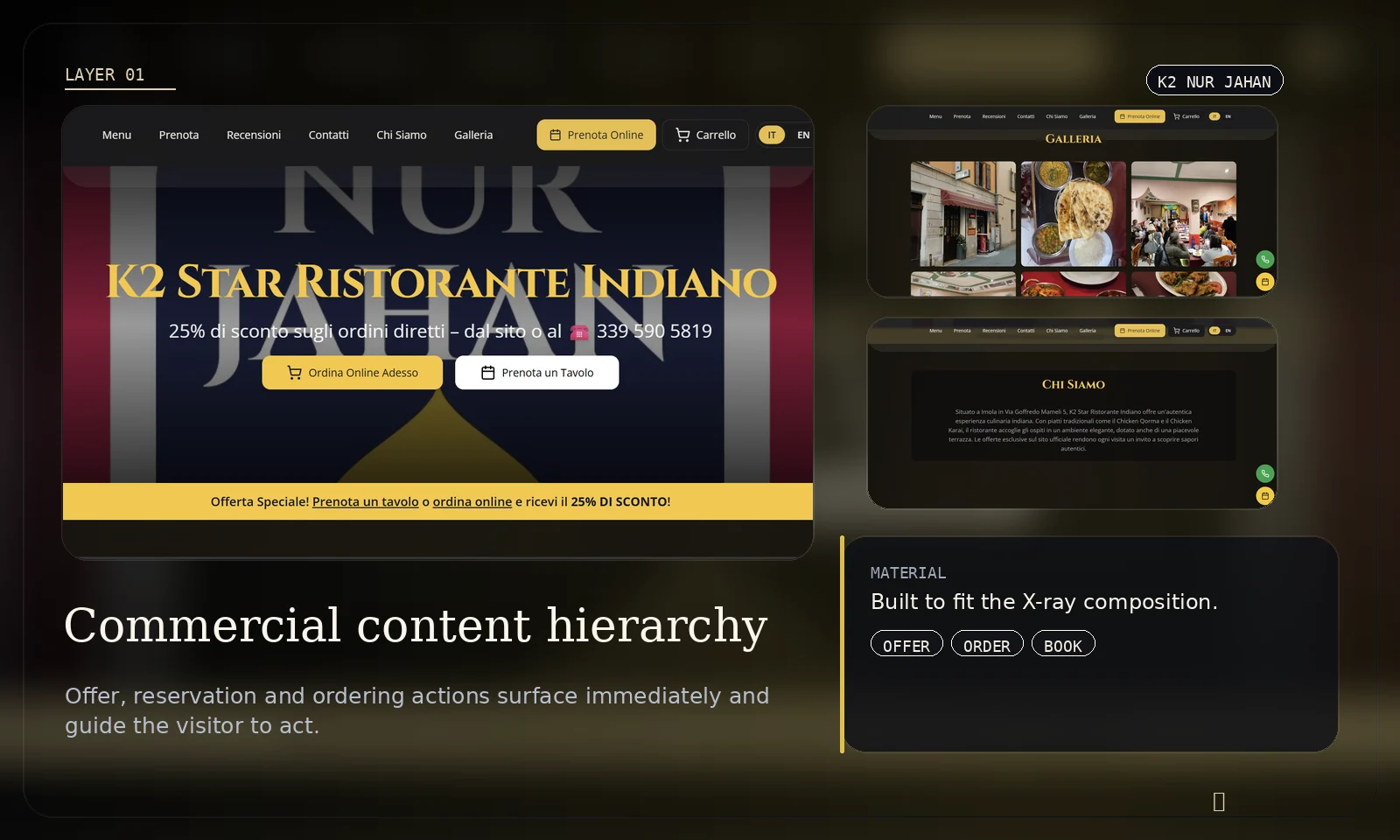Click the Commercial content hierarchy headline
1400x840 pixels.
coord(416,626)
